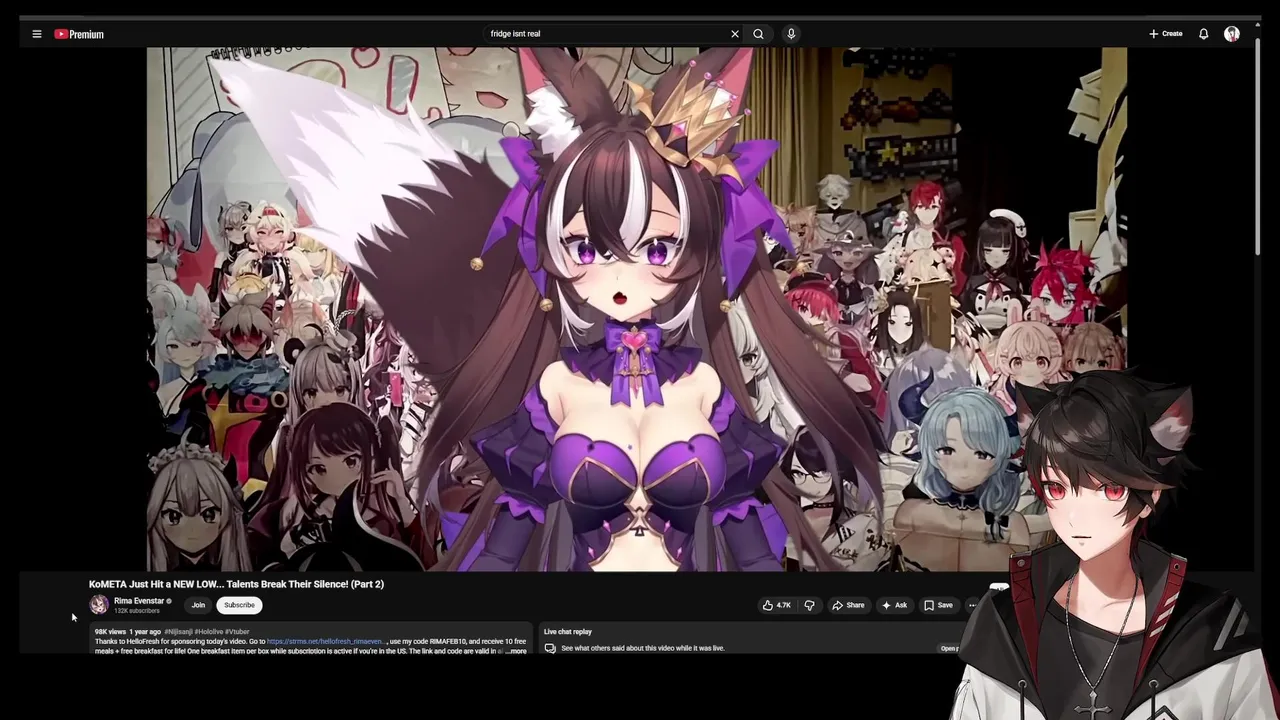This screenshot has height=720, width=1280.
Task: Open the HelloFresh strms.net sponsor link
Action: (x=325, y=641)
